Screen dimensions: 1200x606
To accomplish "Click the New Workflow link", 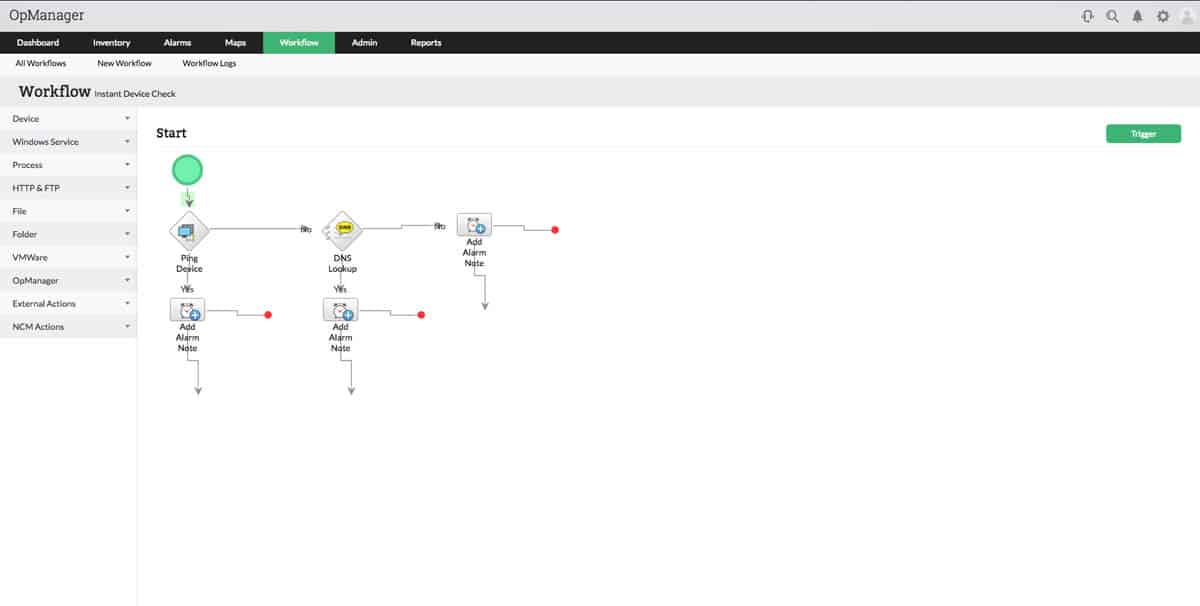I will pos(125,64).
